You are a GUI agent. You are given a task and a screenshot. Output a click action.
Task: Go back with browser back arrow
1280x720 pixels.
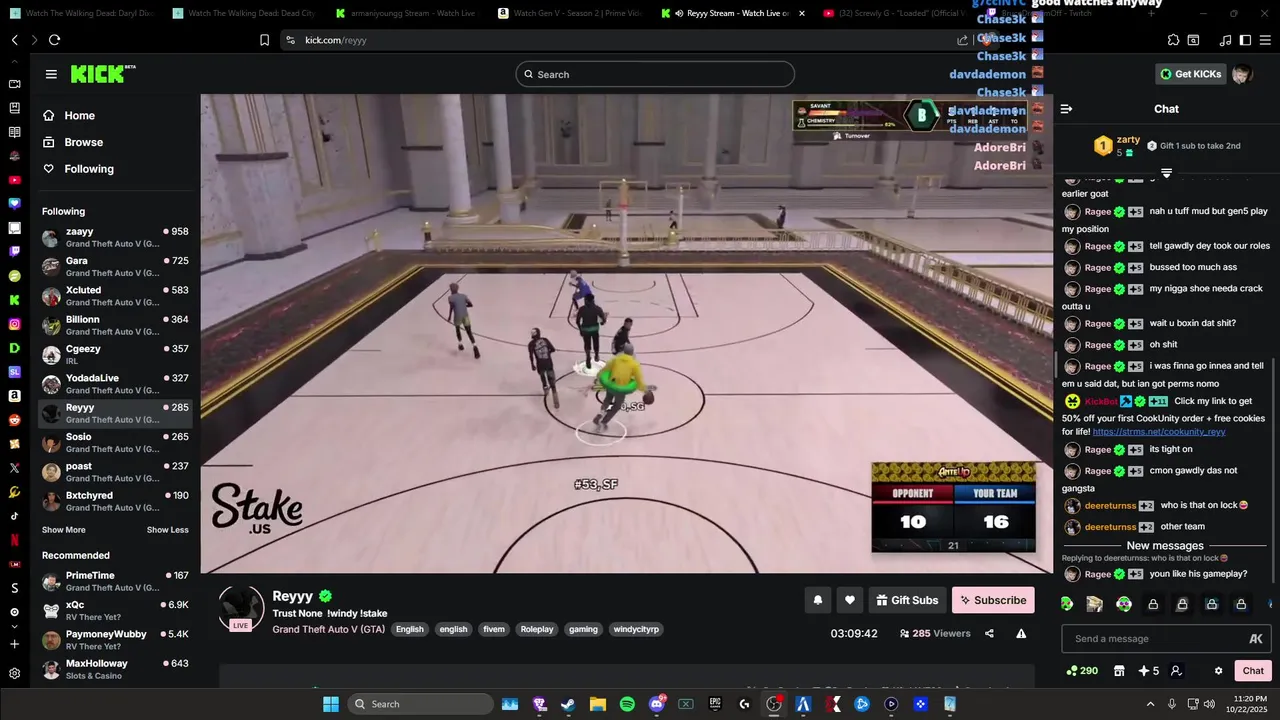(15, 40)
